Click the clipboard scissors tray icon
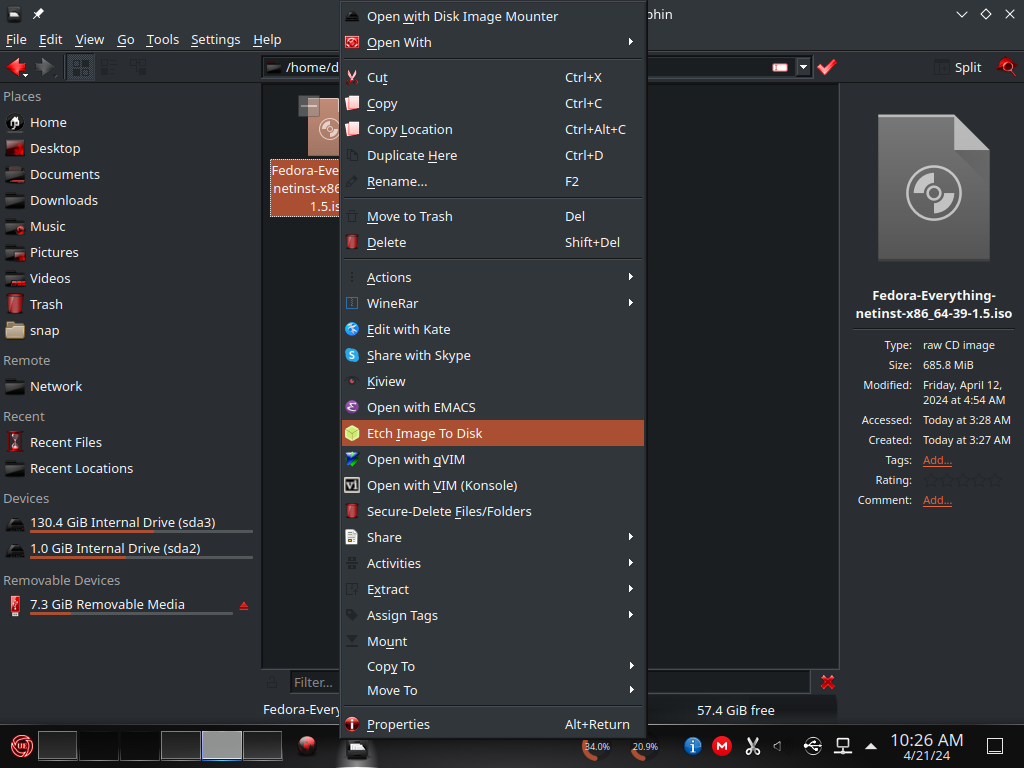 (752, 746)
